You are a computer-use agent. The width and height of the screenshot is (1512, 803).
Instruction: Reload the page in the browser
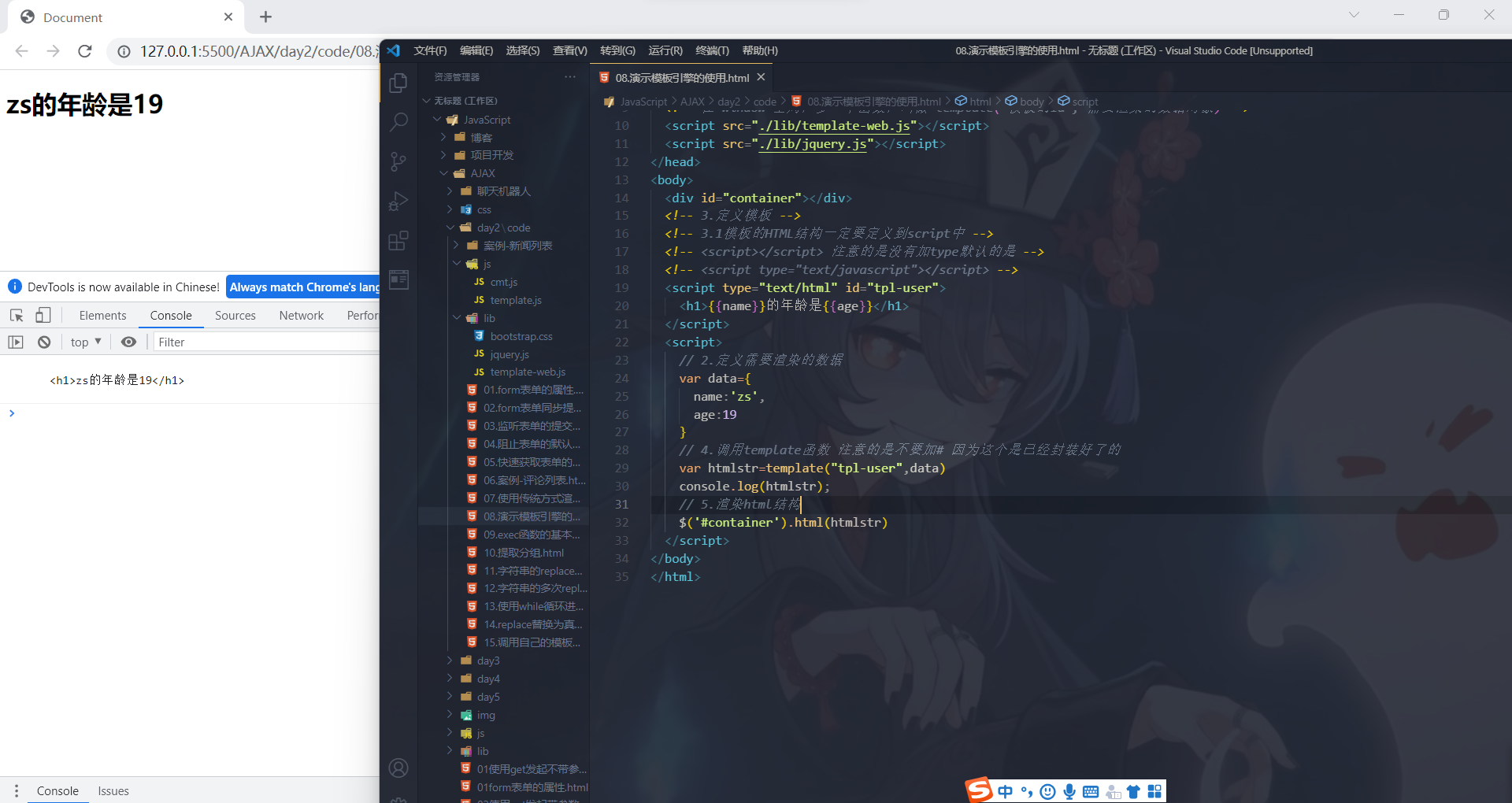point(84,51)
